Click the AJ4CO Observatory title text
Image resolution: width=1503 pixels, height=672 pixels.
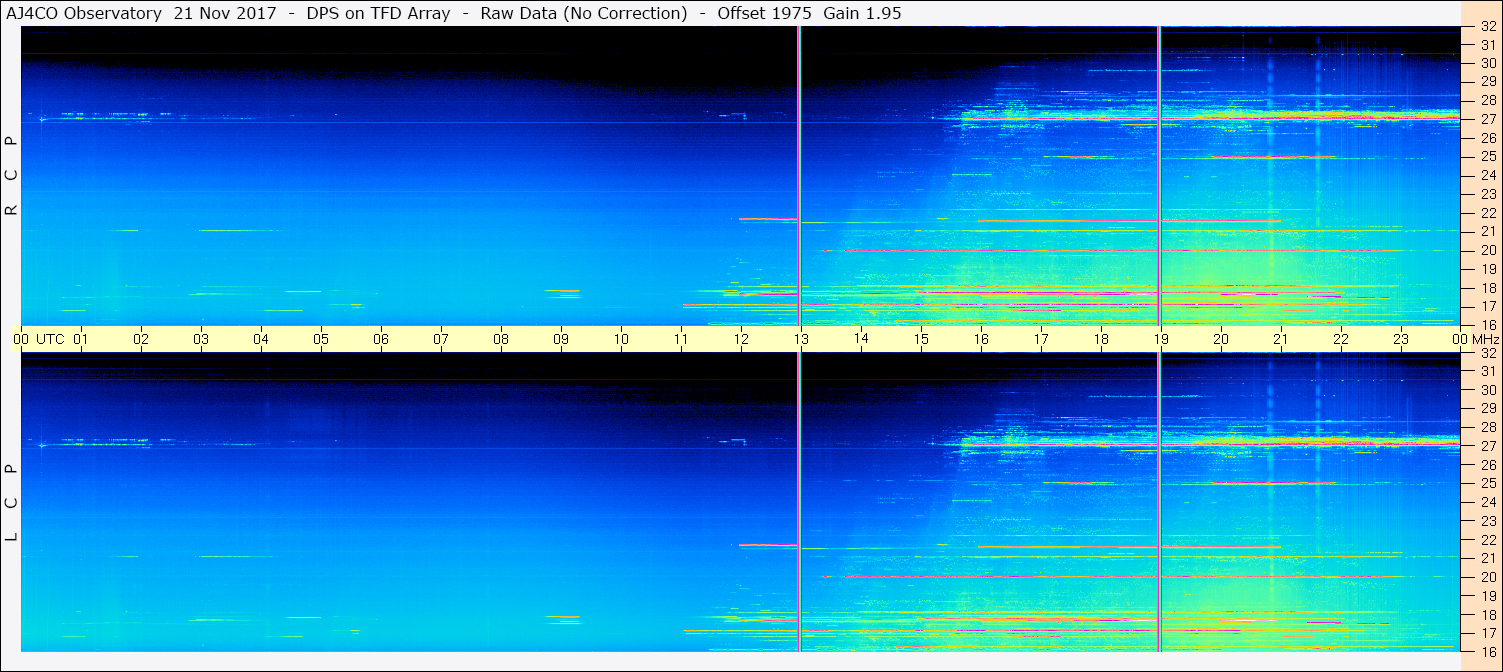coord(83,13)
